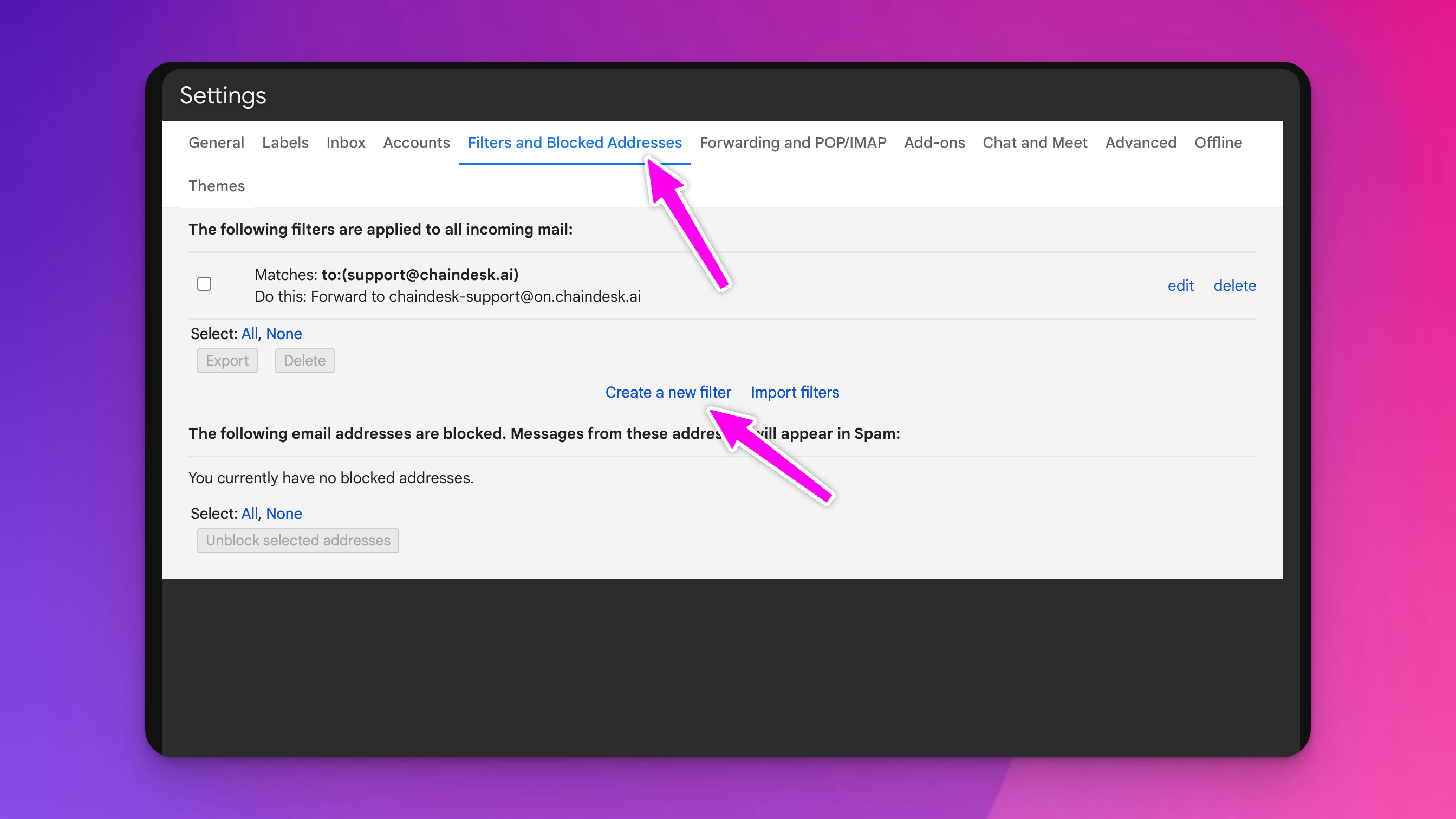
Task: Select All filters link
Action: (x=249, y=334)
